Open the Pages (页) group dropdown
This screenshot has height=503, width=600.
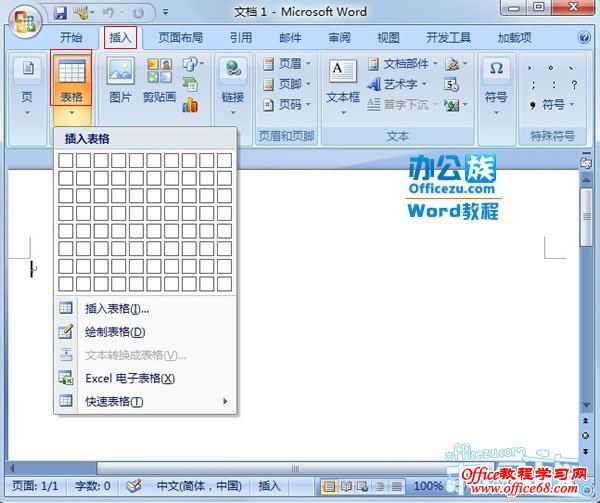(27, 87)
